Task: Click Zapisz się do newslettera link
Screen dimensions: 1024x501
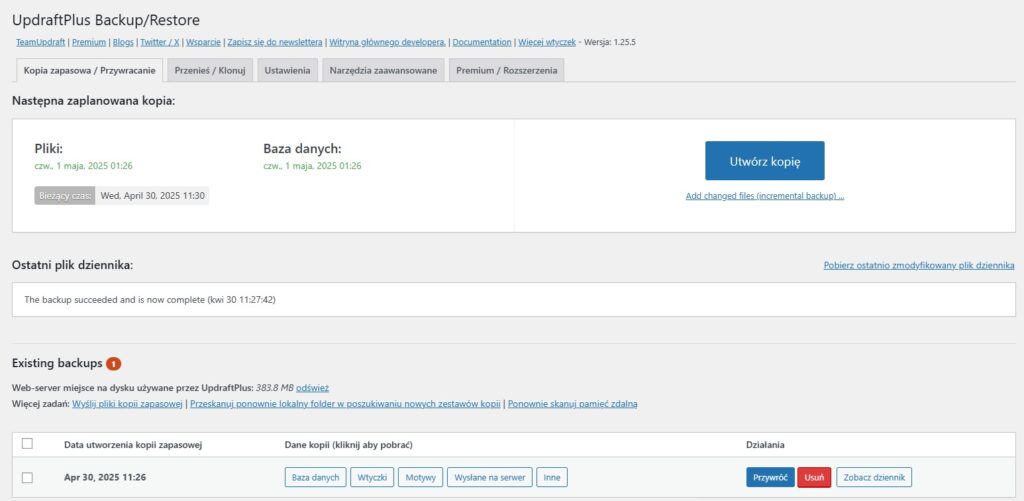Action: tap(275, 42)
